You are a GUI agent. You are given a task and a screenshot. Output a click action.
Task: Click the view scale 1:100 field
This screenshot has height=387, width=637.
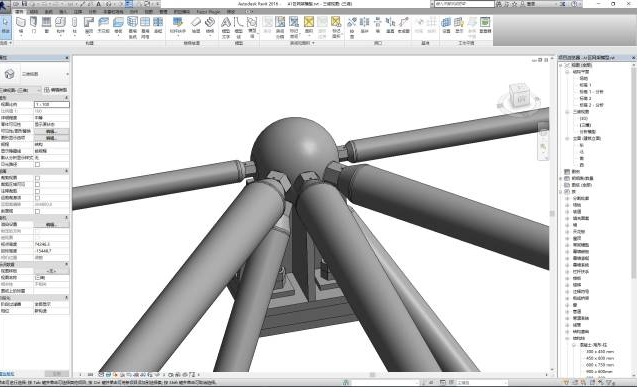52,104
